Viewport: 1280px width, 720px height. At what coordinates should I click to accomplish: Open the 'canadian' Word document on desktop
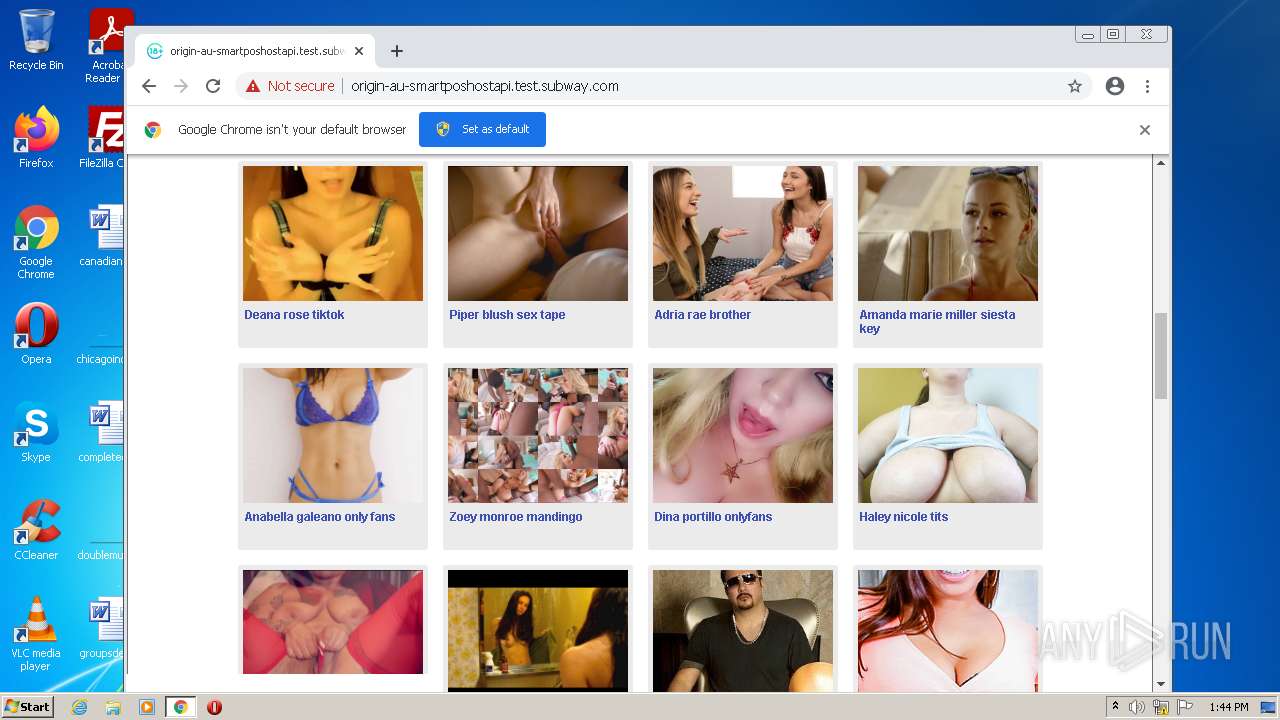point(104,236)
